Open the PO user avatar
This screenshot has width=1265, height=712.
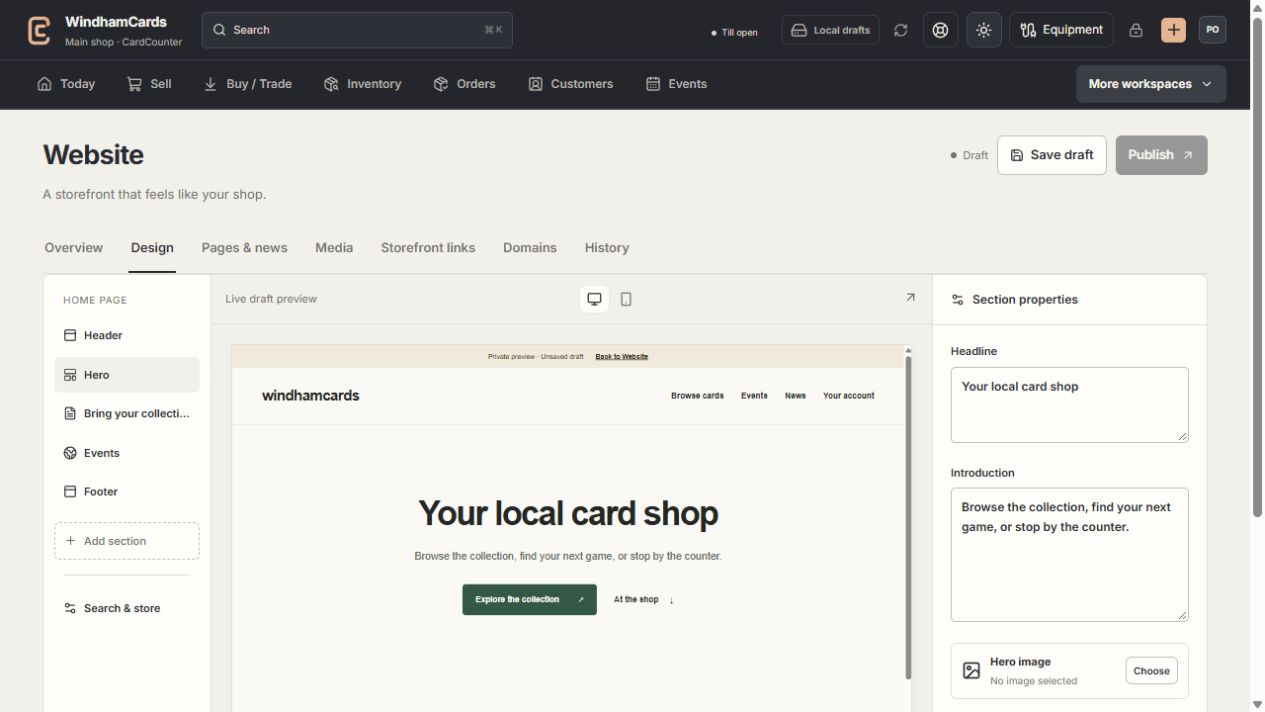(1212, 30)
